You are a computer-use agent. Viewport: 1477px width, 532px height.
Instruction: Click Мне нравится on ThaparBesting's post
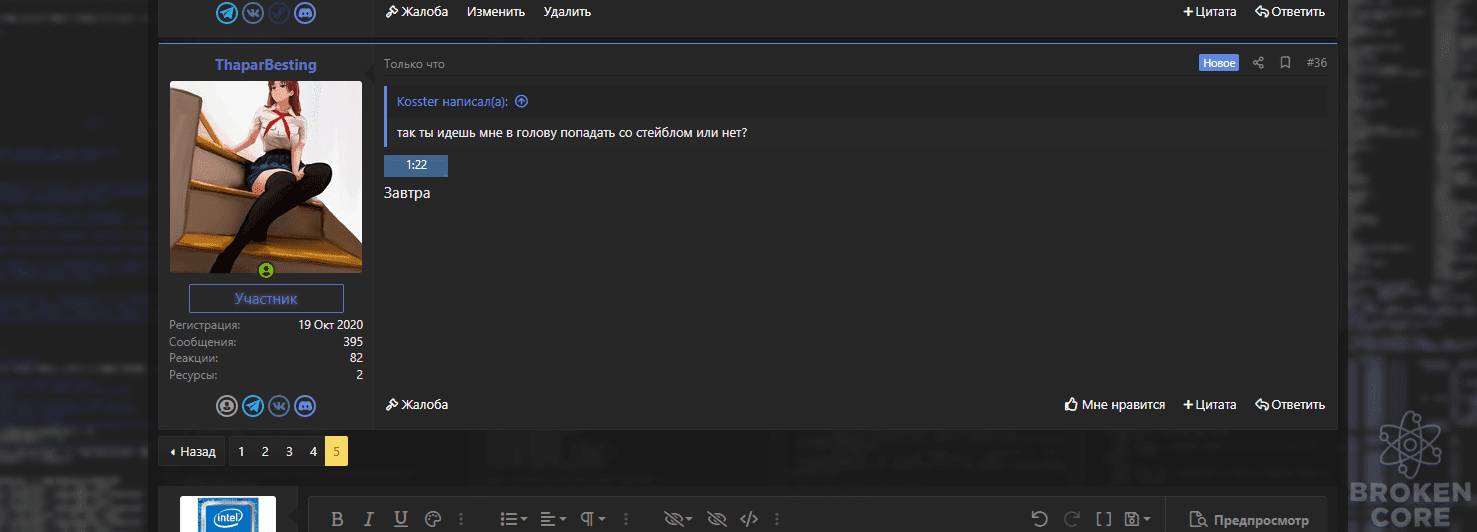pyautogui.click(x=1115, y=405)
